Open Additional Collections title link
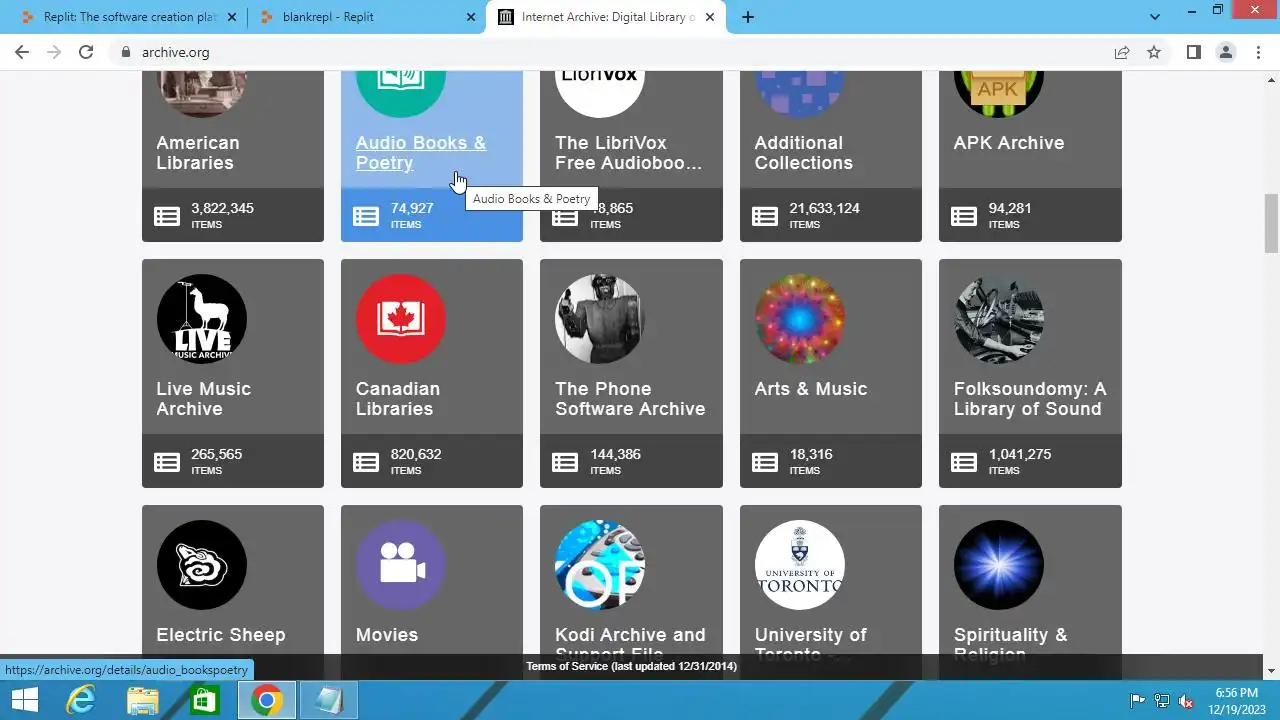Viewport: 1280px width, 720px height. [803, 153]
